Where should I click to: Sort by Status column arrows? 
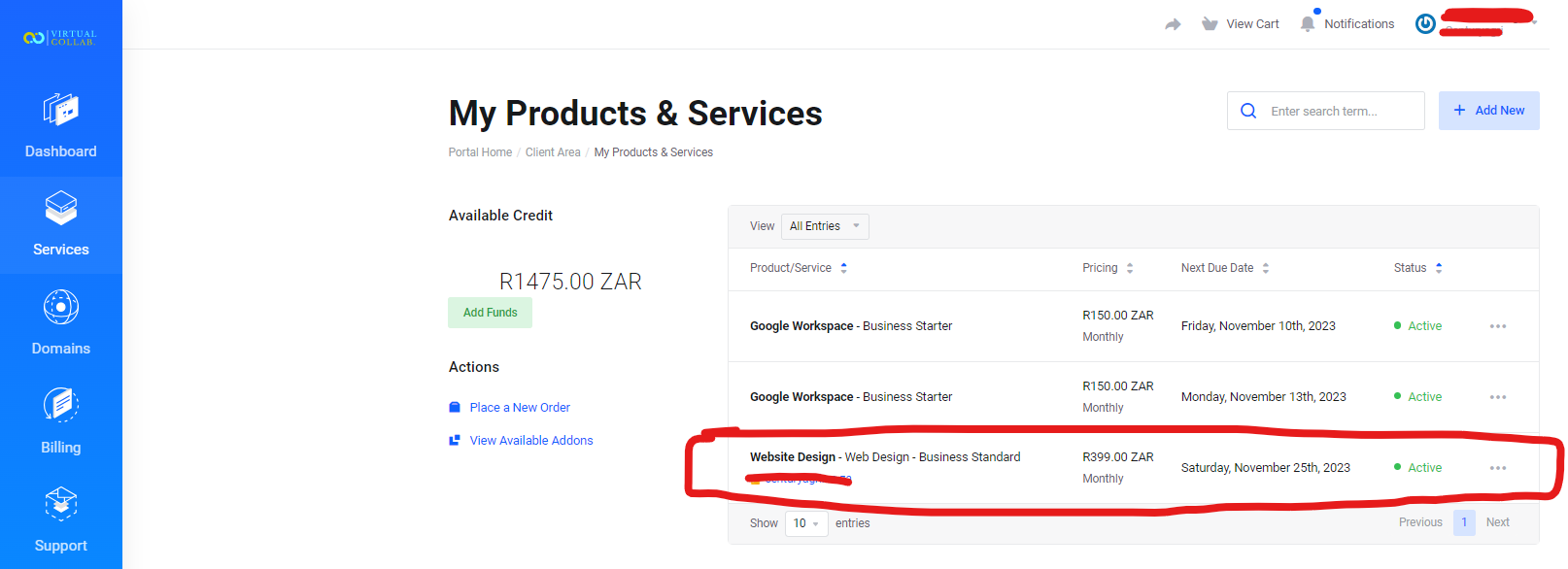point(1439,268)
